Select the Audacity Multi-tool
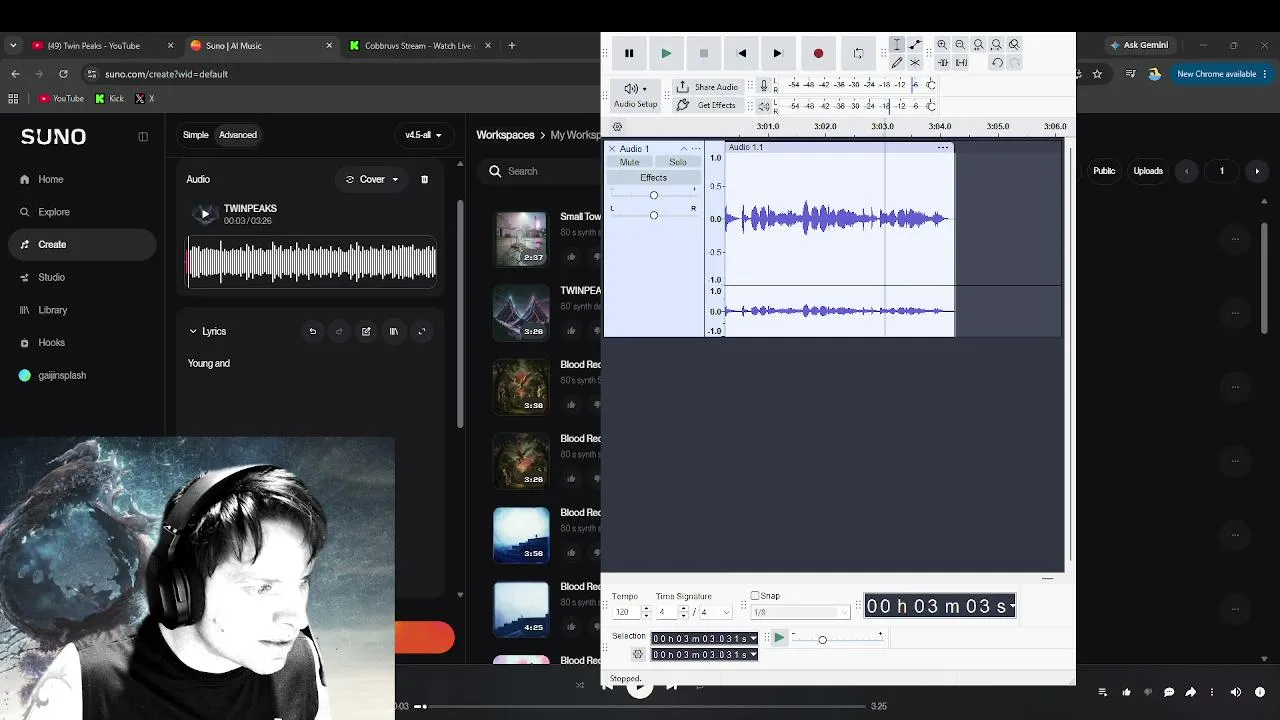The image size is (1280, 720). pyautogui.click(x=915, y=63)
